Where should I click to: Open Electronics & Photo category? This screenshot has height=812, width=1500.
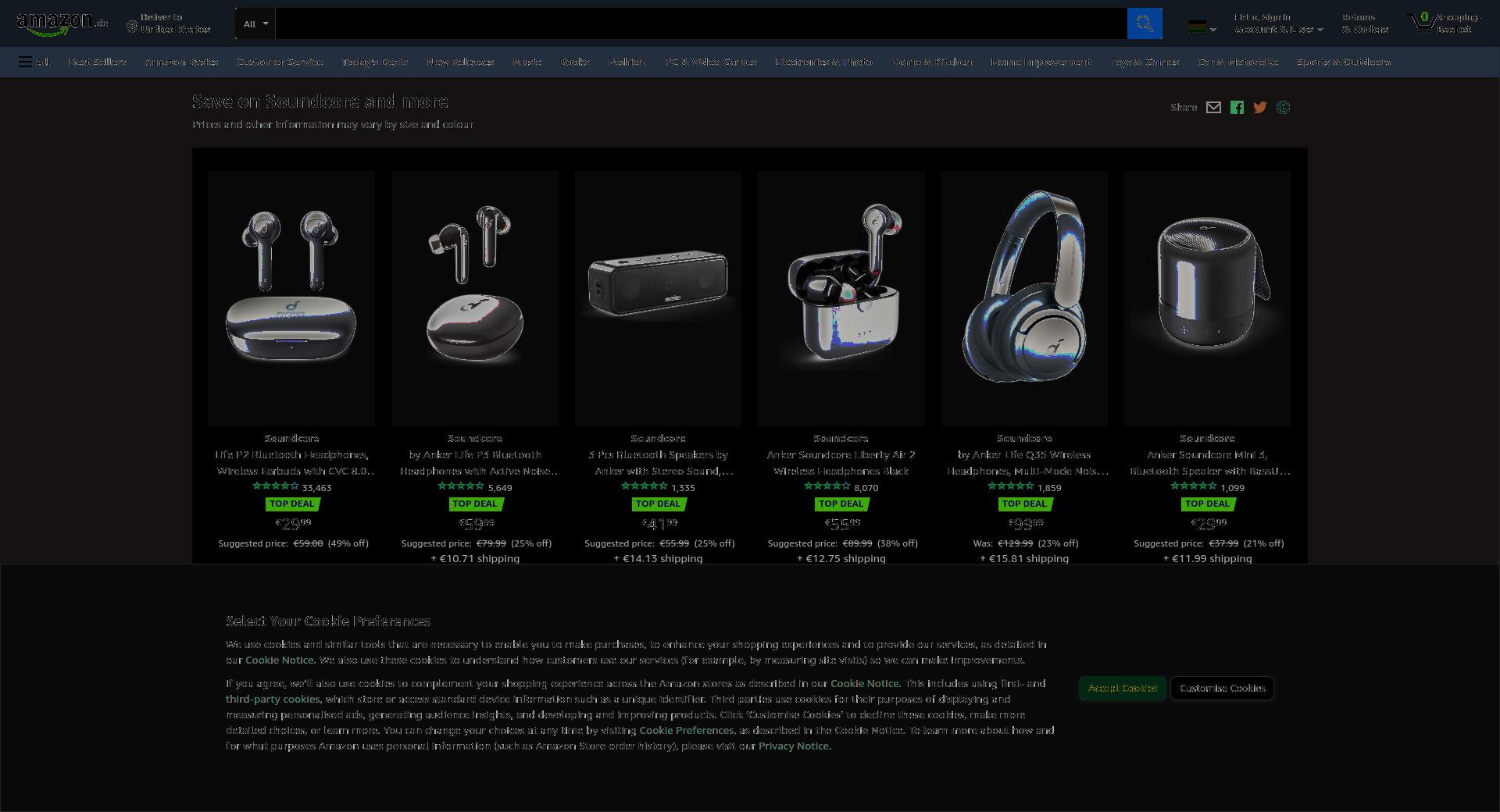[x=824, y=62]
